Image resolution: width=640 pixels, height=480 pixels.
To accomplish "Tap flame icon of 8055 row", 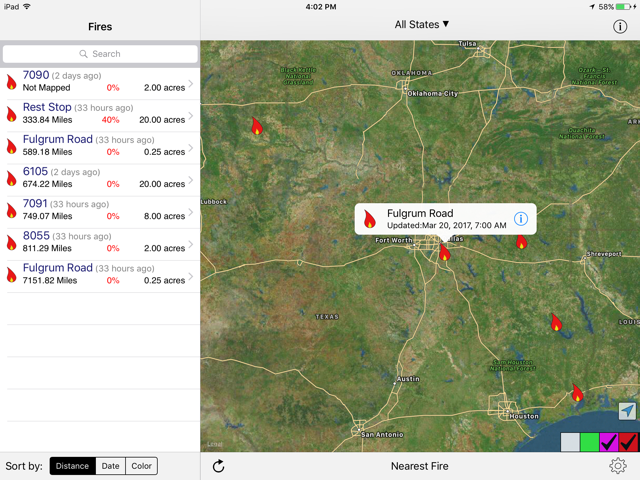I will [11, 242].
